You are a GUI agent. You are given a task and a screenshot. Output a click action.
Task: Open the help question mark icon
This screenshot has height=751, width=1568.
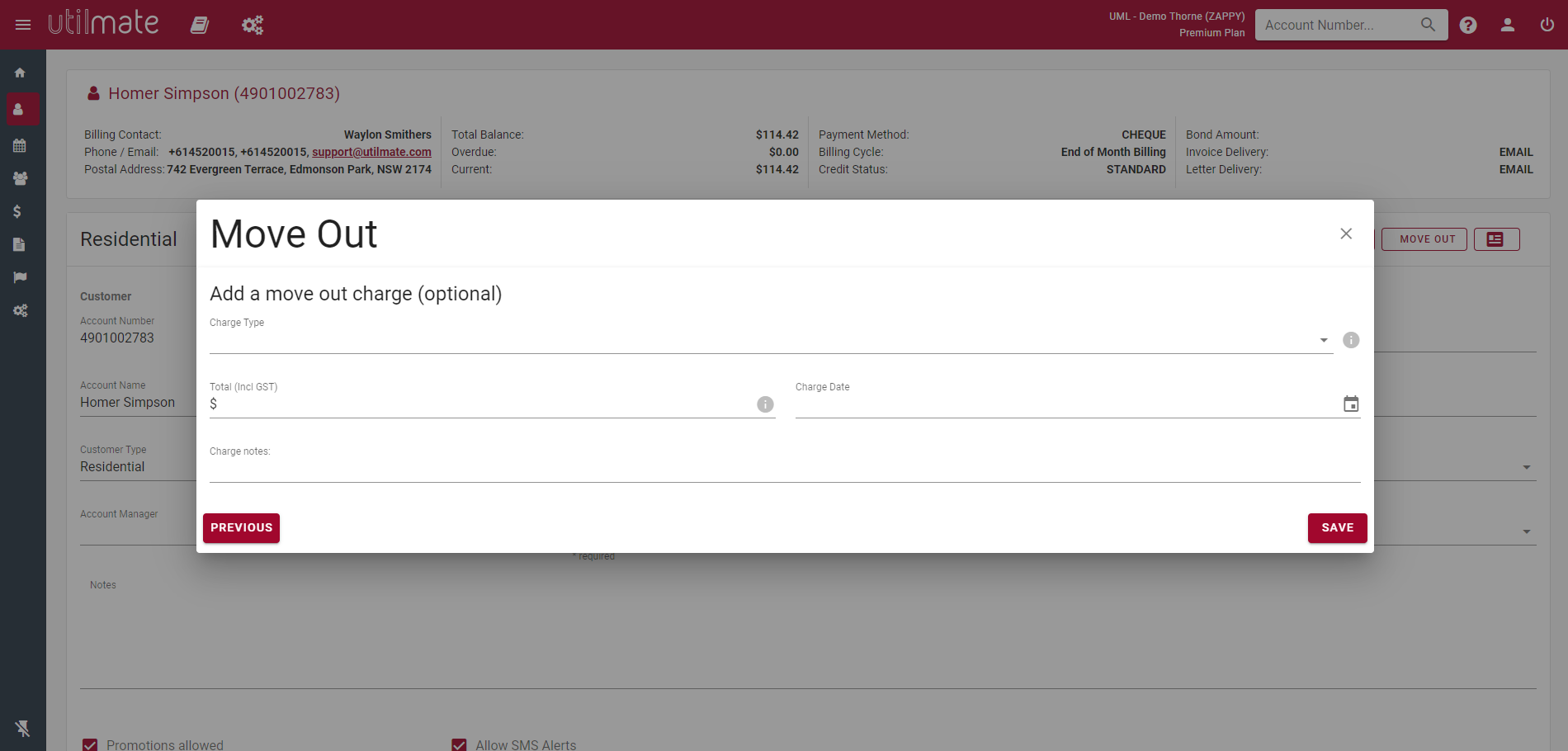click(x=1468, y=25)
